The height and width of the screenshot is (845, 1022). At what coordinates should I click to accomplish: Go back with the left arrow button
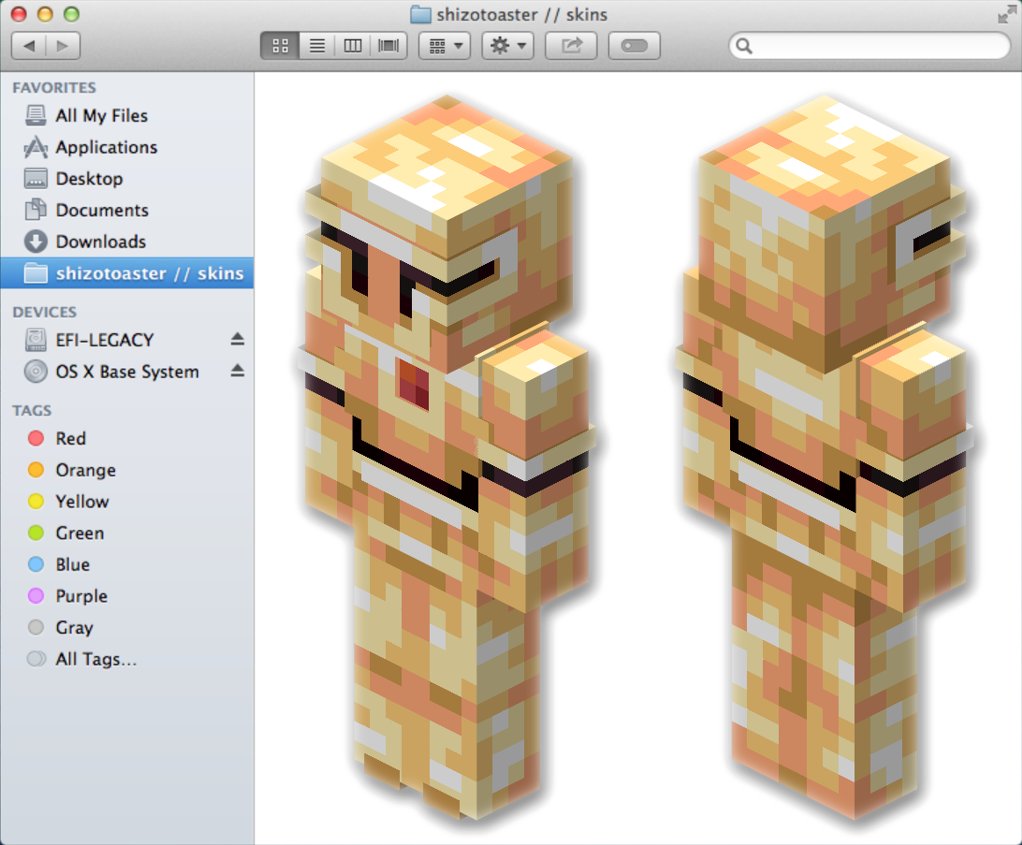coord(29,46)
